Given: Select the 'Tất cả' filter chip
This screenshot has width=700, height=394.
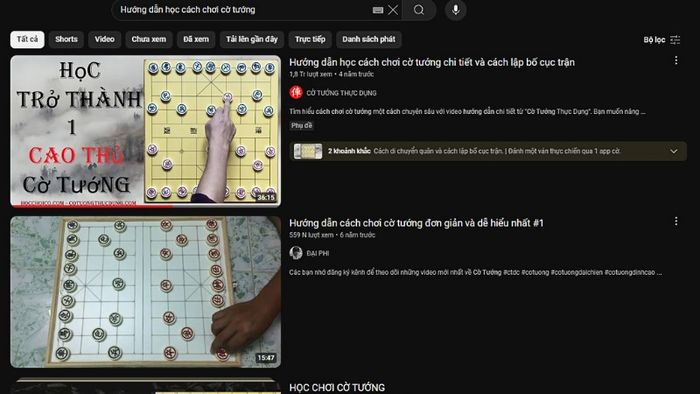Looking at the screenshot, I should point(27,39).
